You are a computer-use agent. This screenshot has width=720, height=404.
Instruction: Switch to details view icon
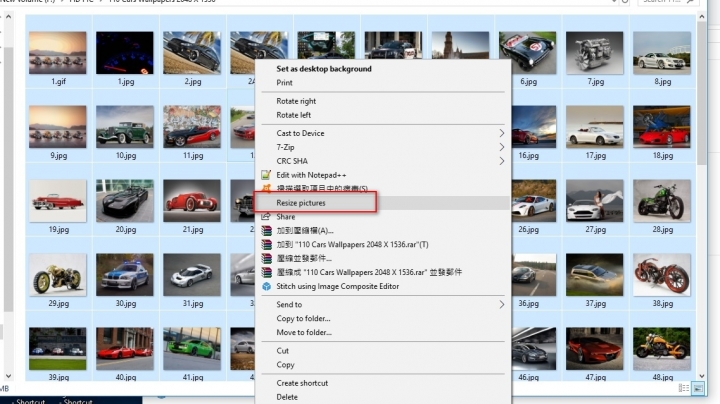[684, 388]
